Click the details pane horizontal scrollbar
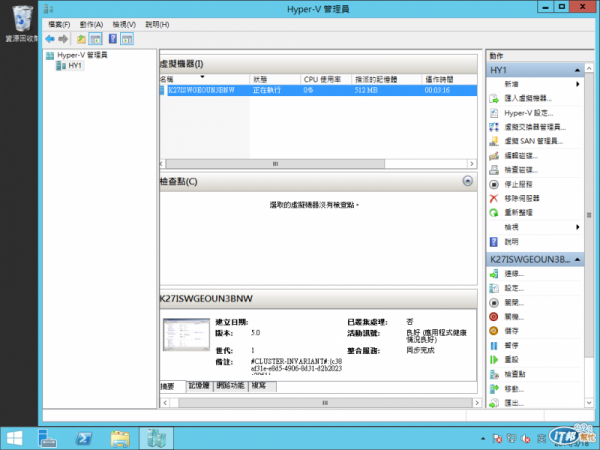 pyautogui.click(x=325, y=403)
